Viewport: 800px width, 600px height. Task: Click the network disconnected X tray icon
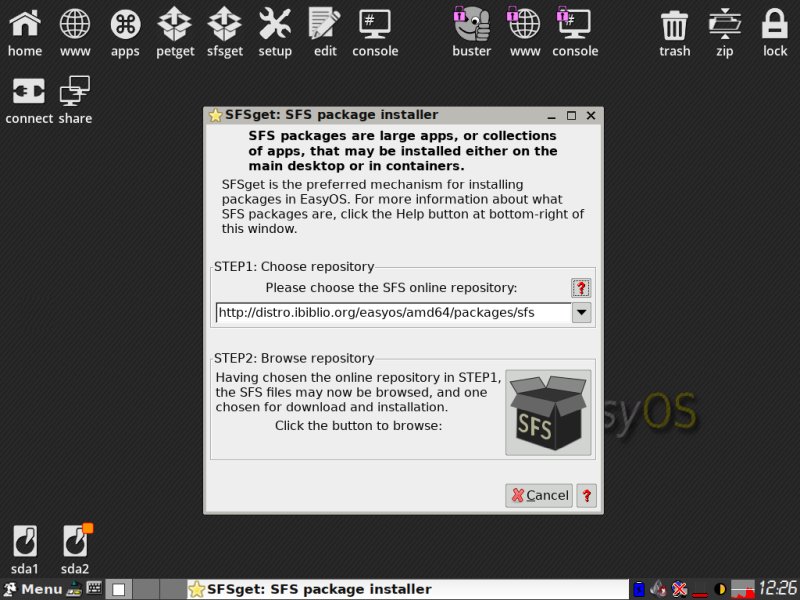[x=679, y=589]
